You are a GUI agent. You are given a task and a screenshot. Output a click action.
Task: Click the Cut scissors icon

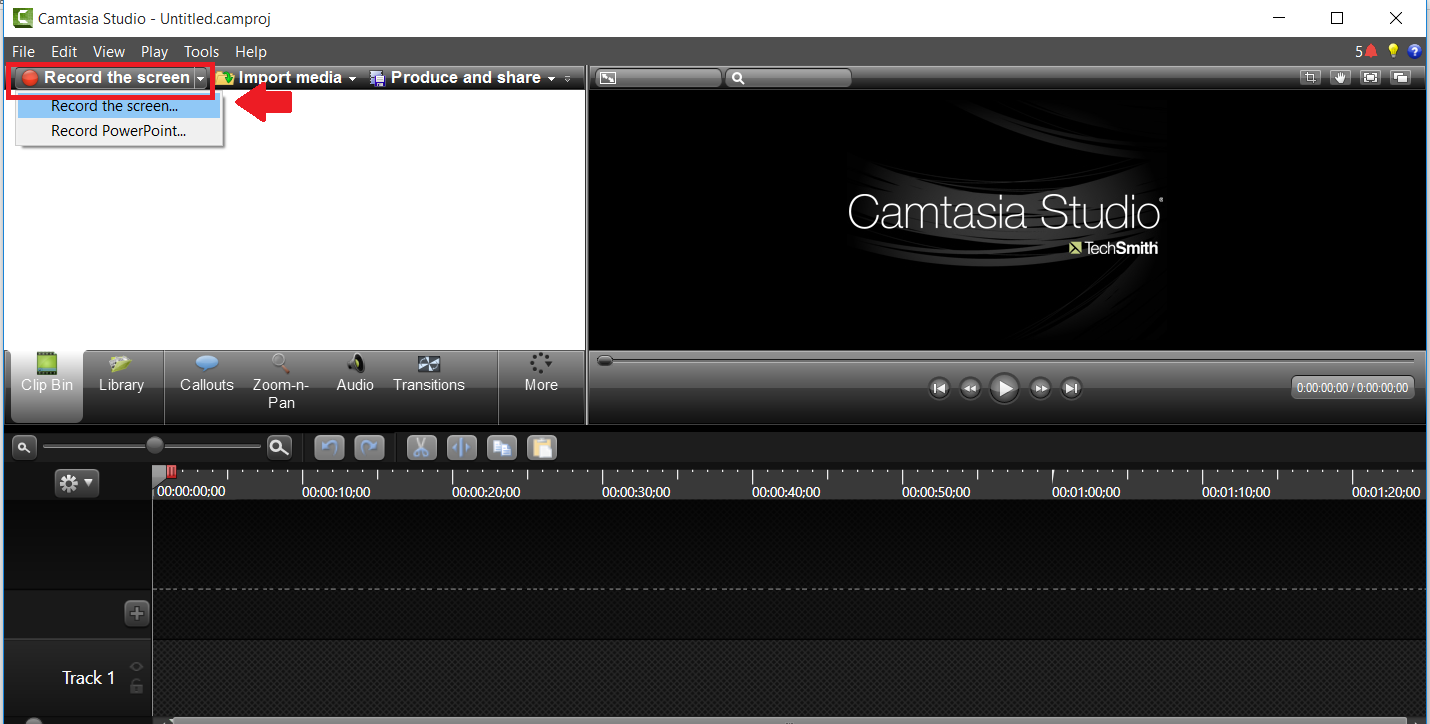[x=421, y=448]
